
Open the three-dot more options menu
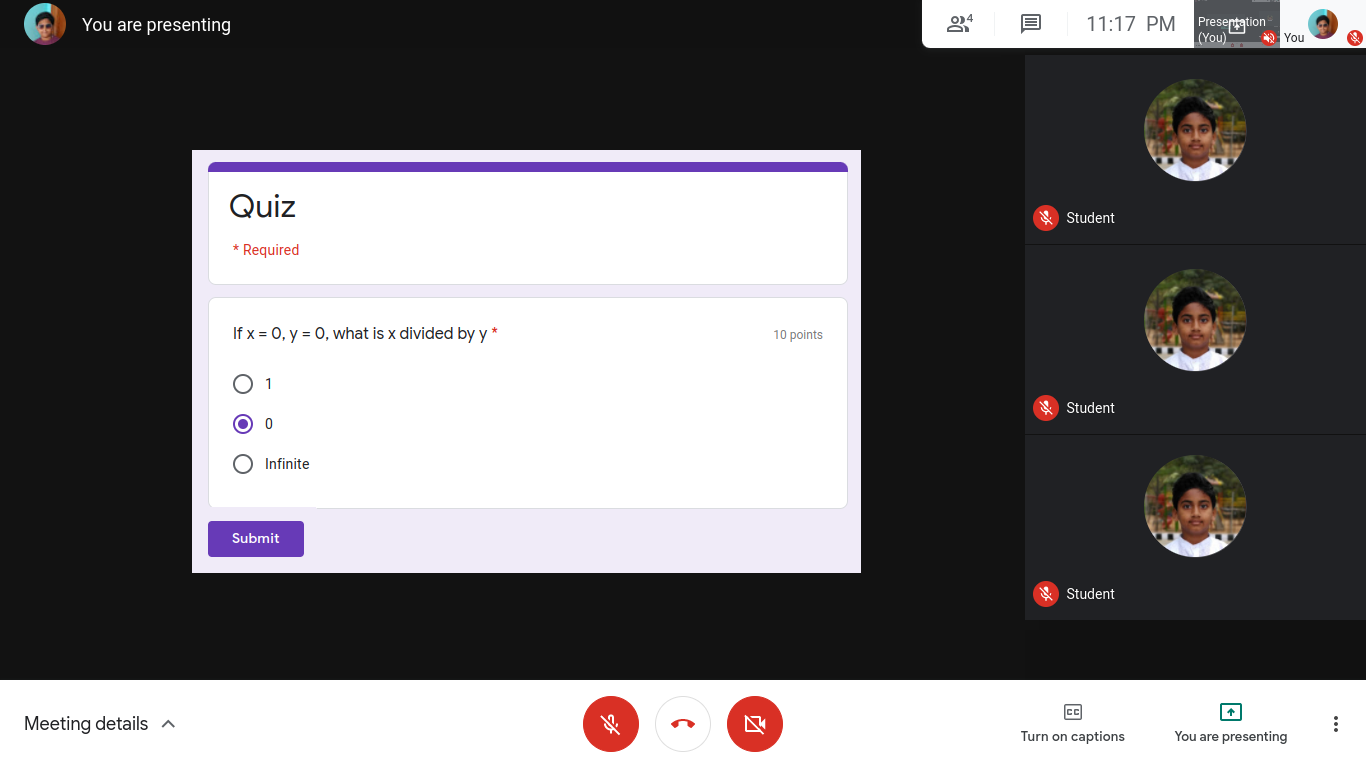tap(1335, 724)
